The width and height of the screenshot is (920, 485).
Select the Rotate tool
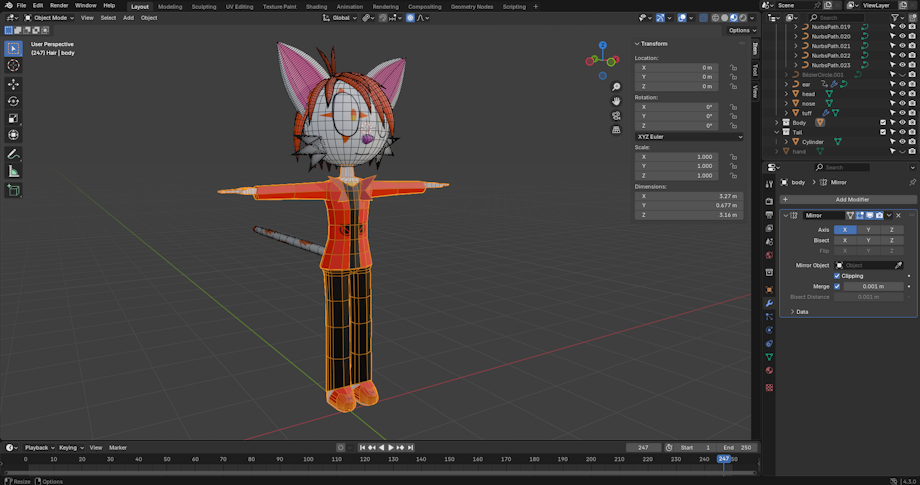pyautogui.click(x=14, y=101)
